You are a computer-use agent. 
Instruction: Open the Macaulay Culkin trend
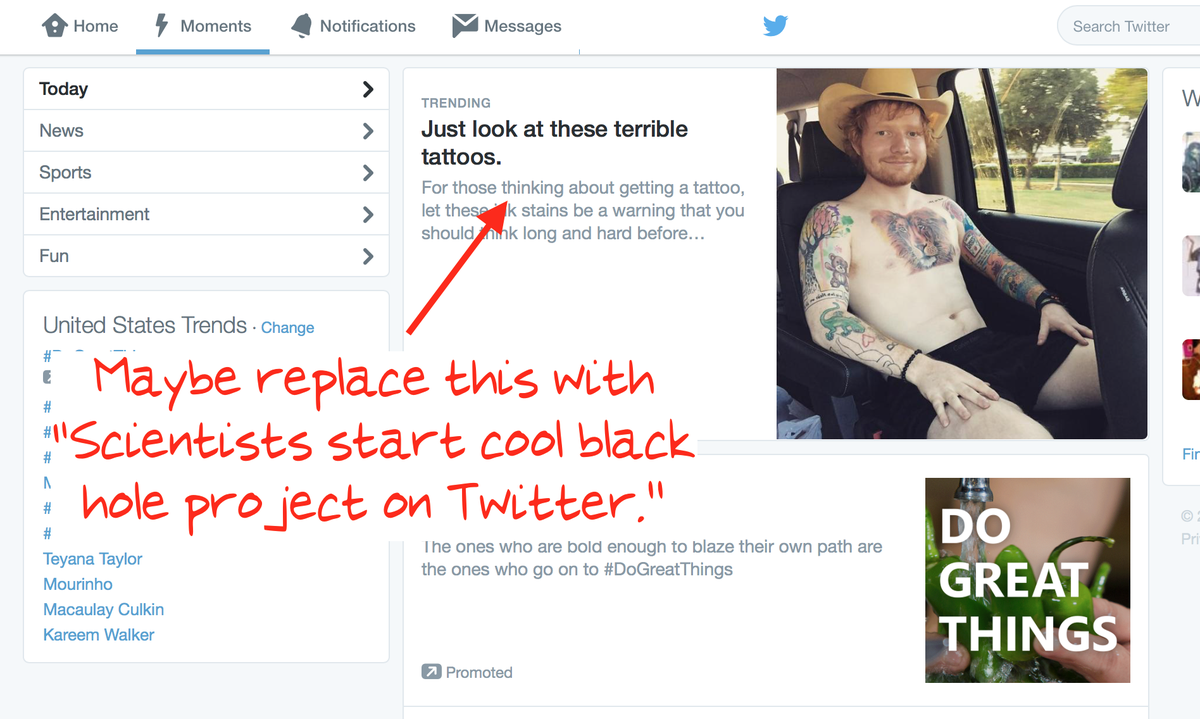tap(103, 609)
